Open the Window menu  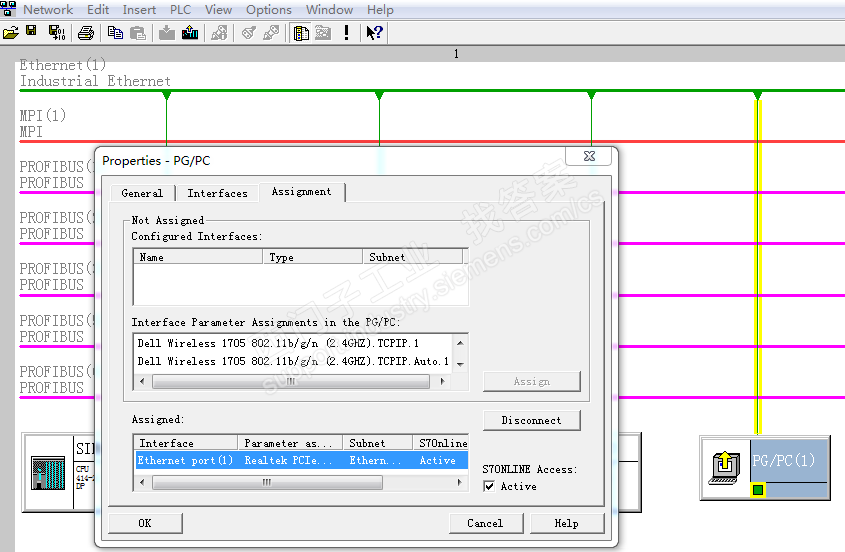[329, 10]
